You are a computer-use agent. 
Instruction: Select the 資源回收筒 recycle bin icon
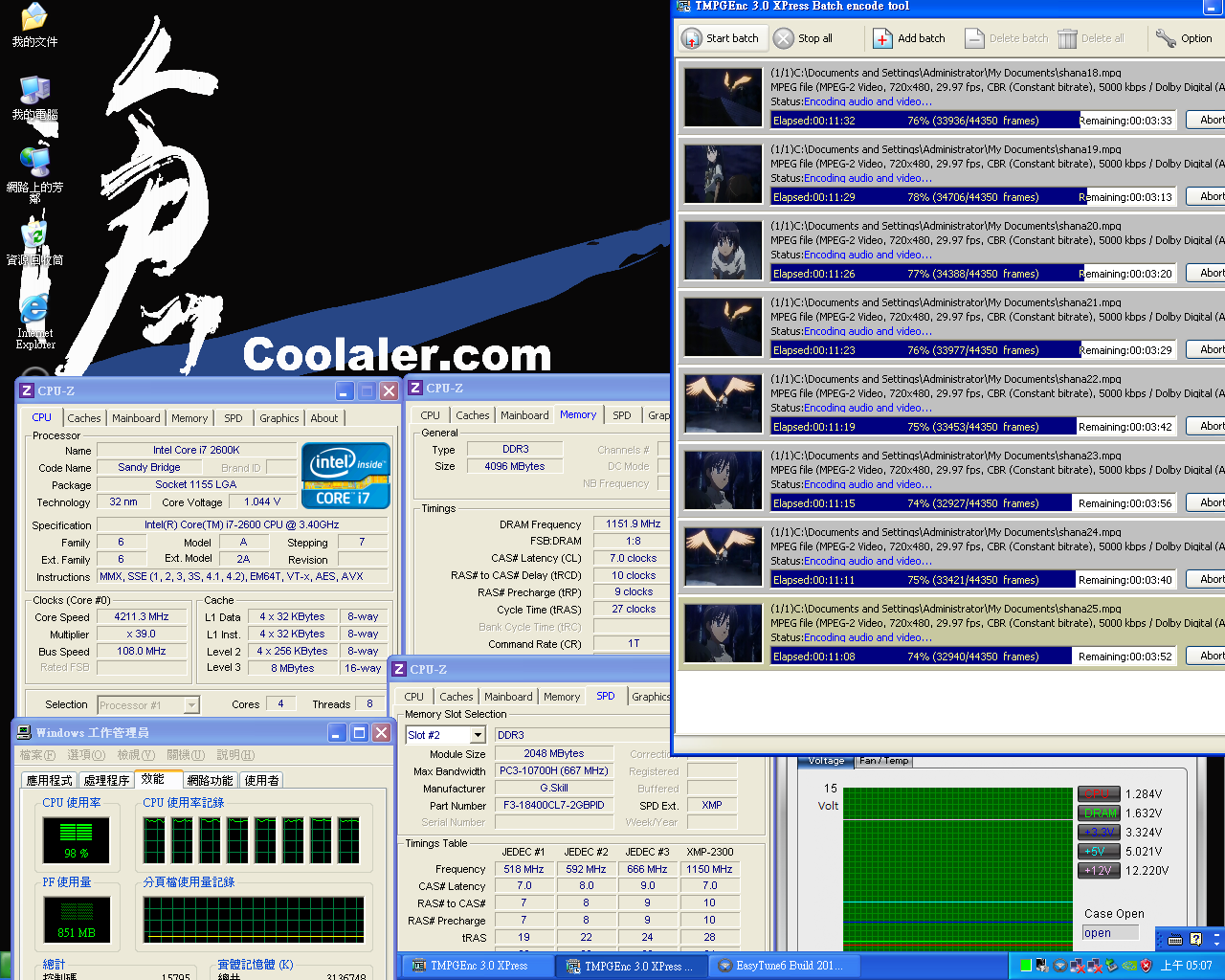coord(34,243)
